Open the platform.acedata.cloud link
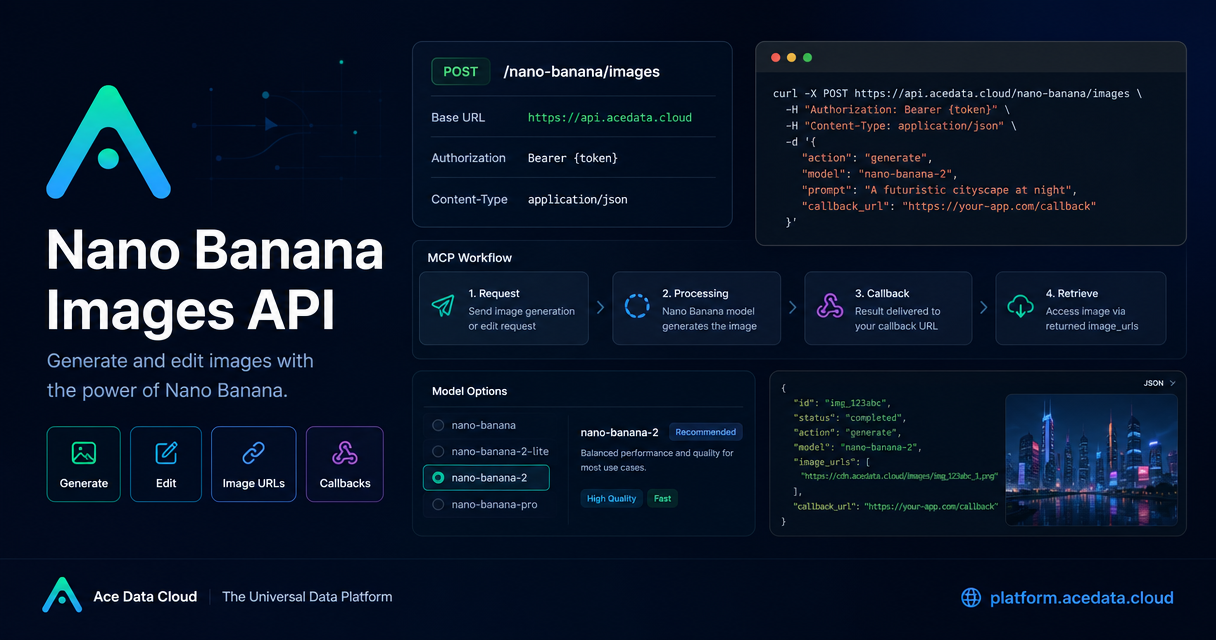This screenshot has height=640, width=1216. (1081, 598)
